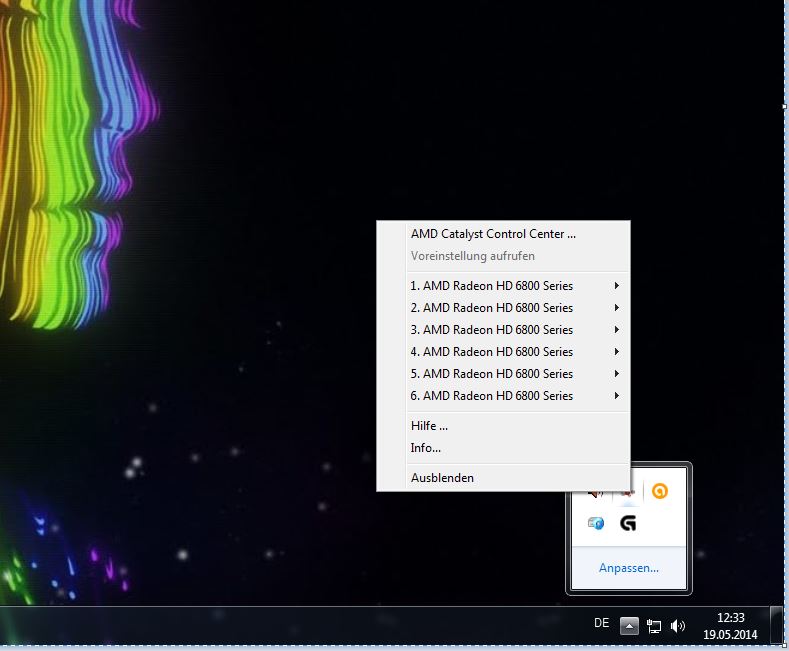Expand submenu for 1. AMD Radeon HD 6800 Series
The width and height of the screenshot is (789, 651).
pyautogui.click(x=503, y=286)
